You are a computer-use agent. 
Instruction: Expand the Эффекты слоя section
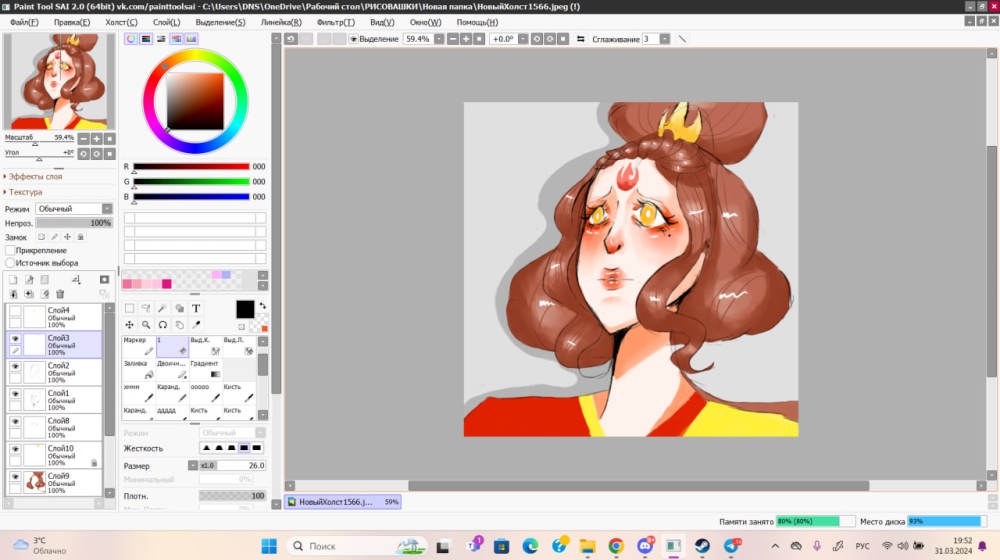coord(34,177)
